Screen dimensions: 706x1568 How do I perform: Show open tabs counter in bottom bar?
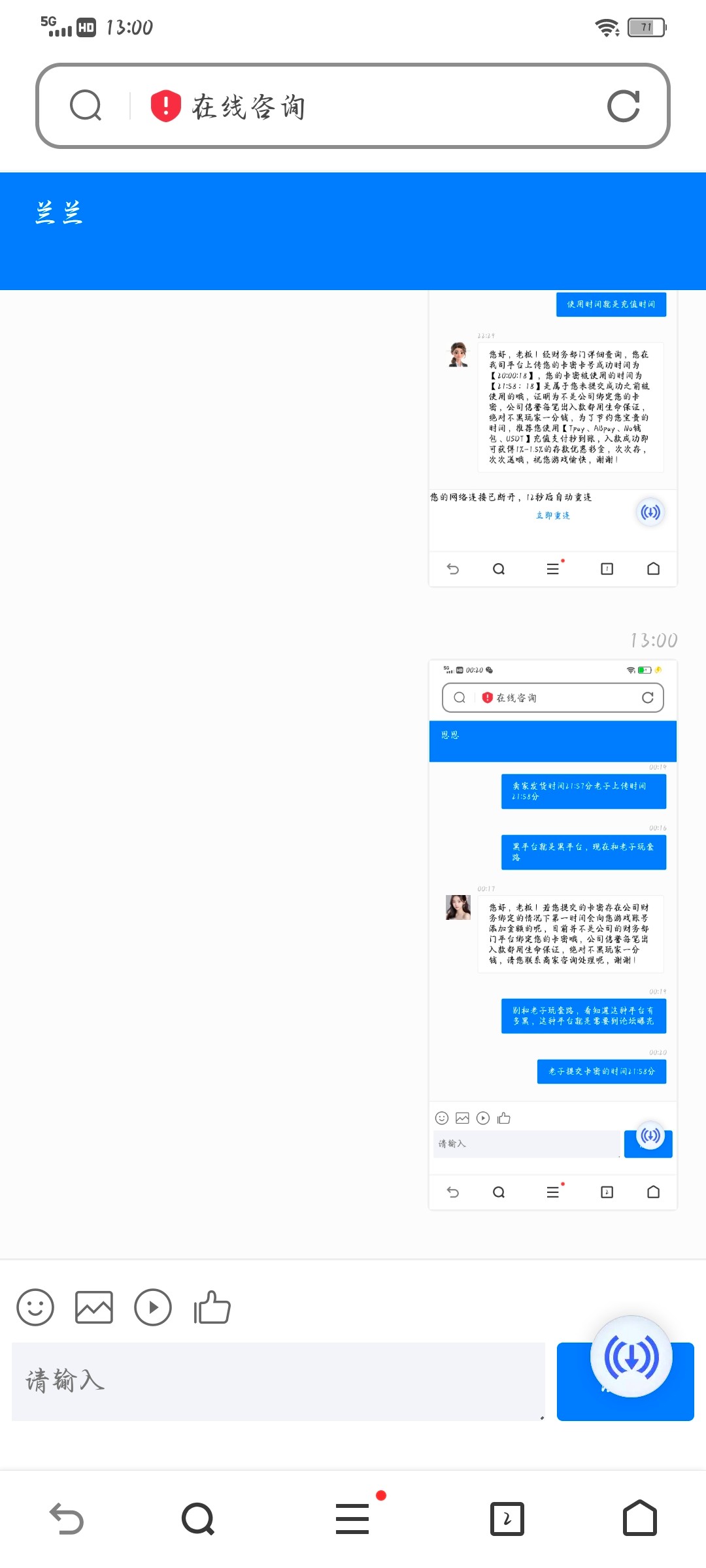click(x=507, y=1518)
